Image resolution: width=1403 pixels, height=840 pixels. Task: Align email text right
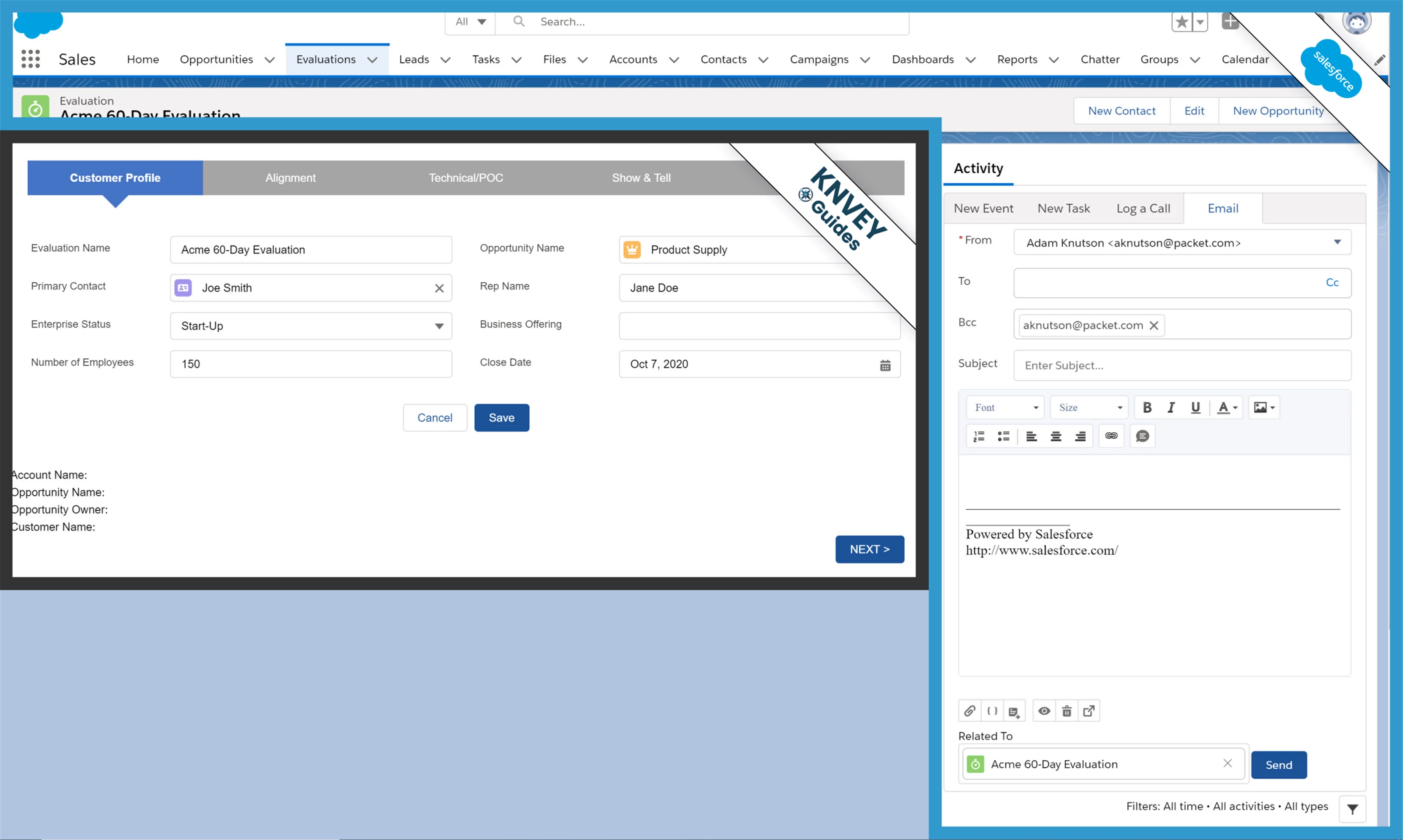(x=1080, y=437)
